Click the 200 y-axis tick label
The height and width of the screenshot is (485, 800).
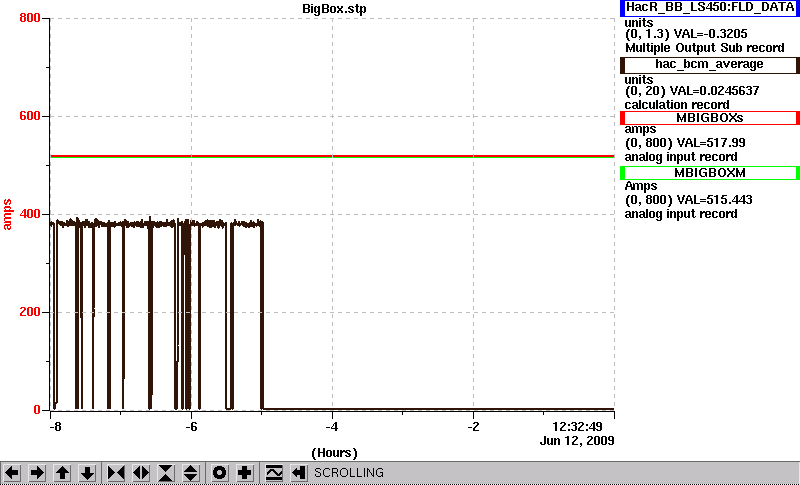click(30, 312)
